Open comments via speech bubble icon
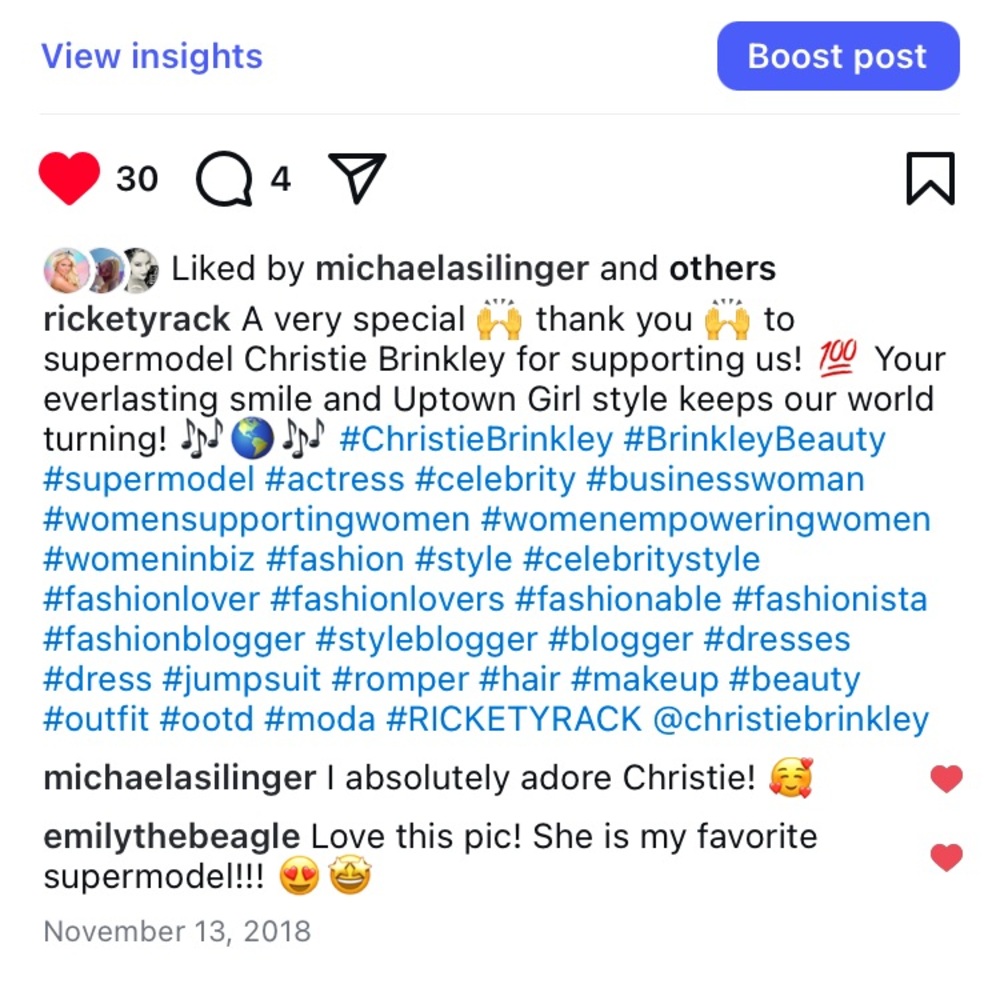 [223, 179]
